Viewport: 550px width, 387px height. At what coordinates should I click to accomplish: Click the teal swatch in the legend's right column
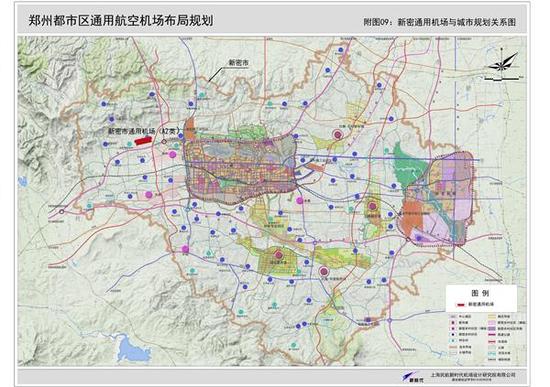point(492,353)
